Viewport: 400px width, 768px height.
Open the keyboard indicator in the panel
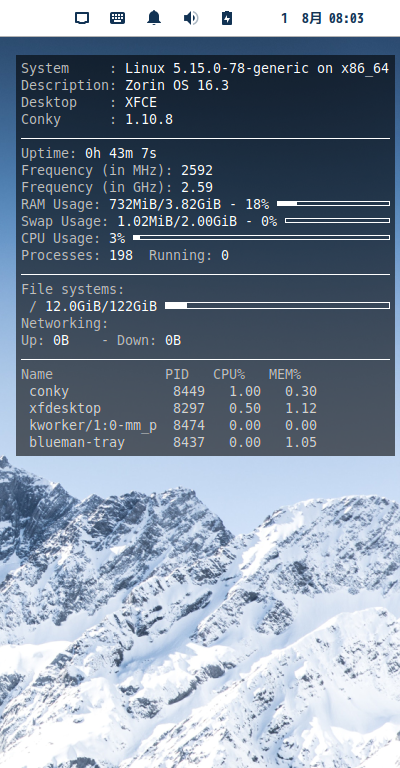(x=117, y=19)
